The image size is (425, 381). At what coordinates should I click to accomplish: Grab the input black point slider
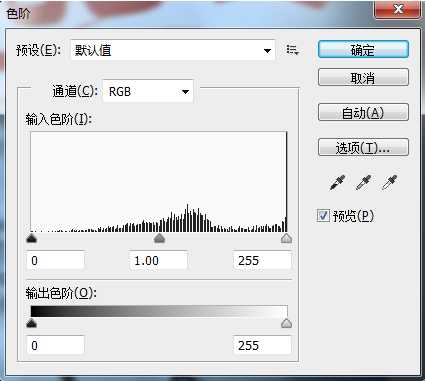(x=32, y=238)
